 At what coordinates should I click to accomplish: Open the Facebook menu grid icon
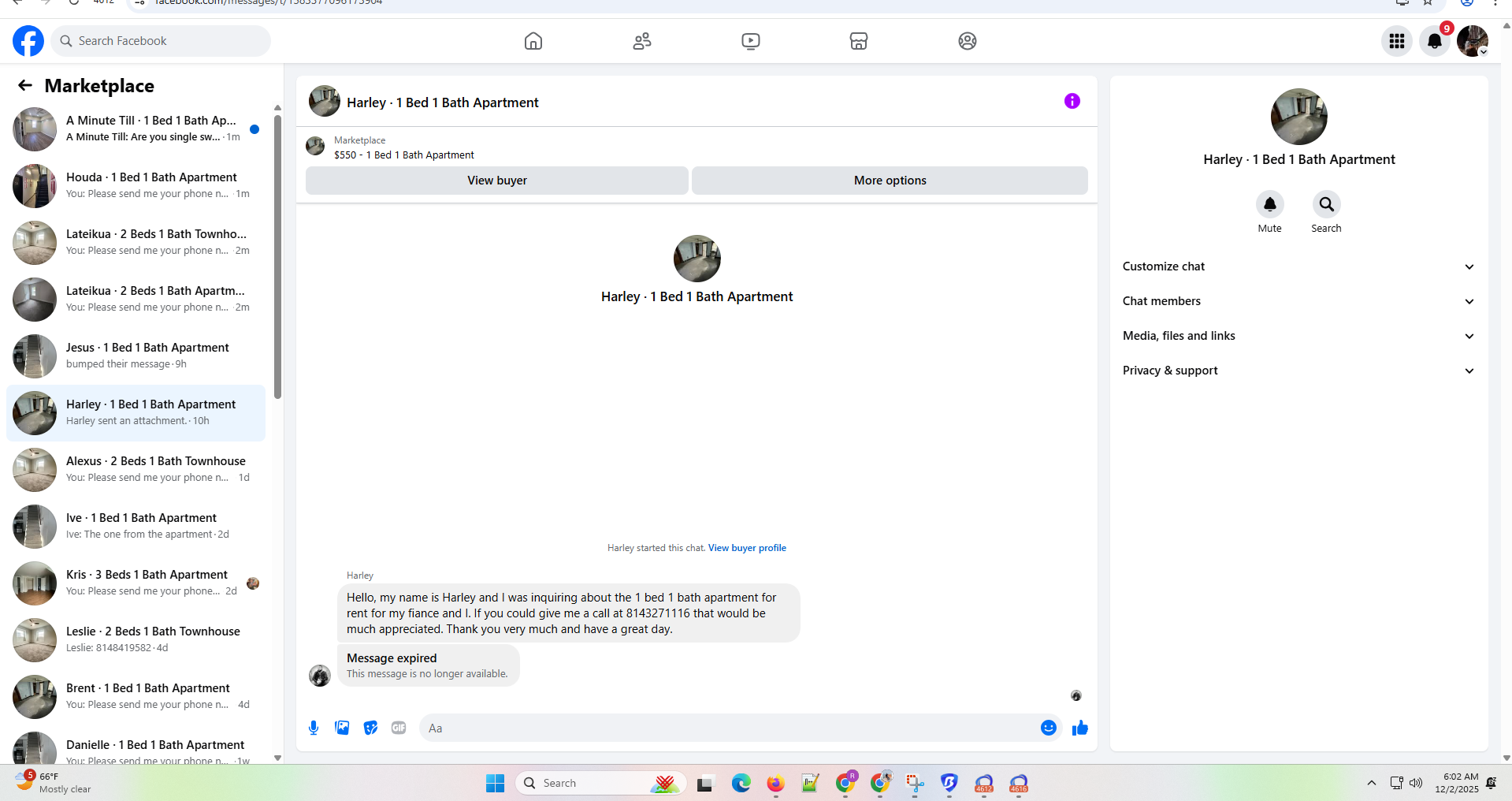pyautogui.click(x=1397, y=41)
